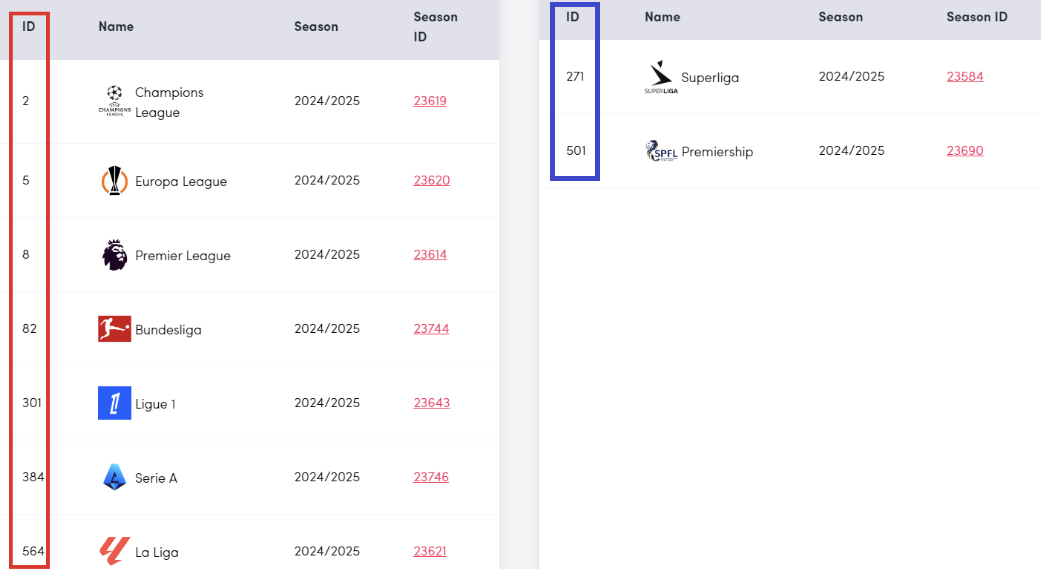This screenshot has width=1041, height=569.
Task: Click the Ligue 1 blue logo
Action: (114, 403)
